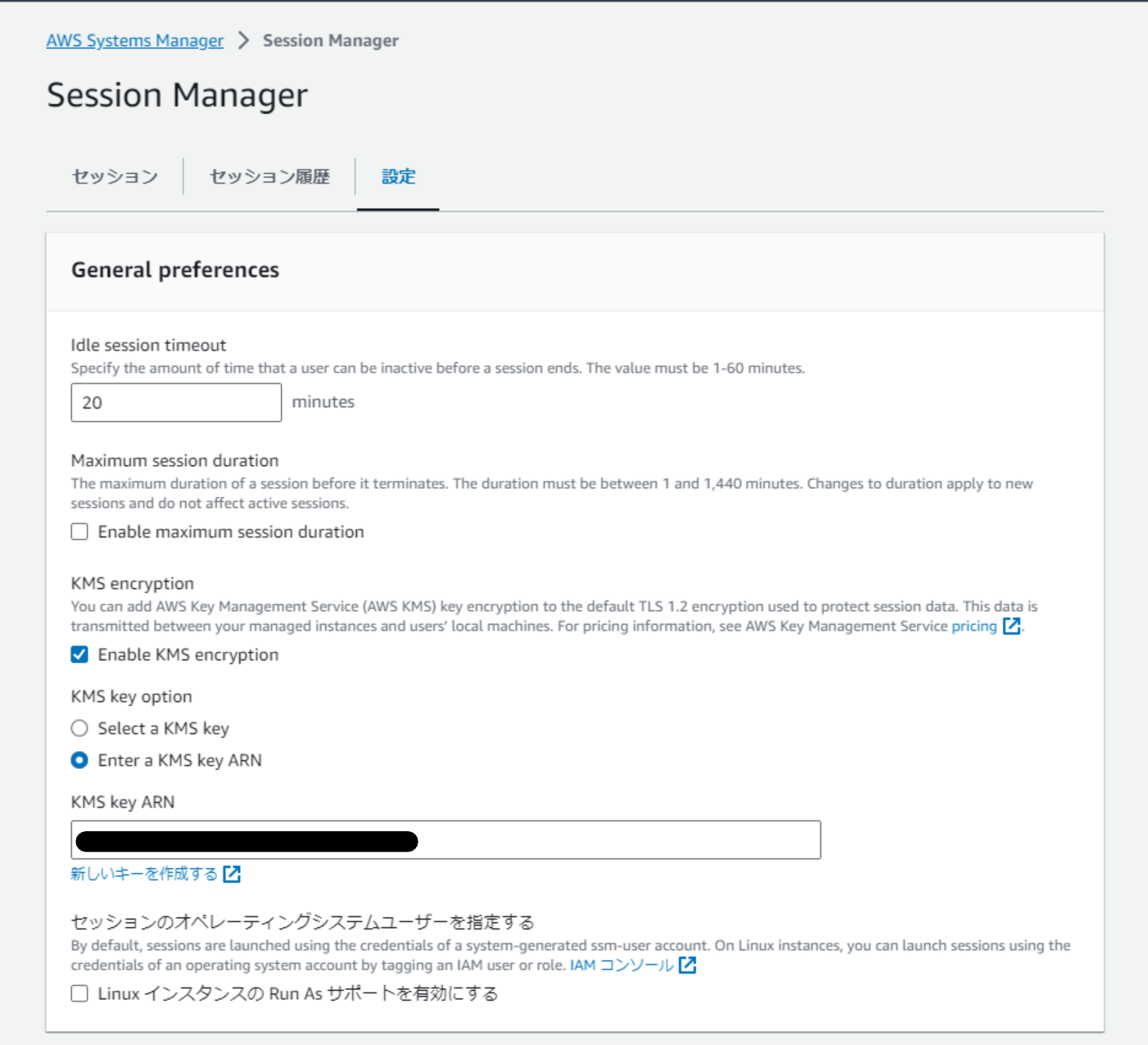This screenshot has width=1148, height=1045.
Task: Click the KMS key ARN input field
Action: pyautogui.click(x=445, y=840)
